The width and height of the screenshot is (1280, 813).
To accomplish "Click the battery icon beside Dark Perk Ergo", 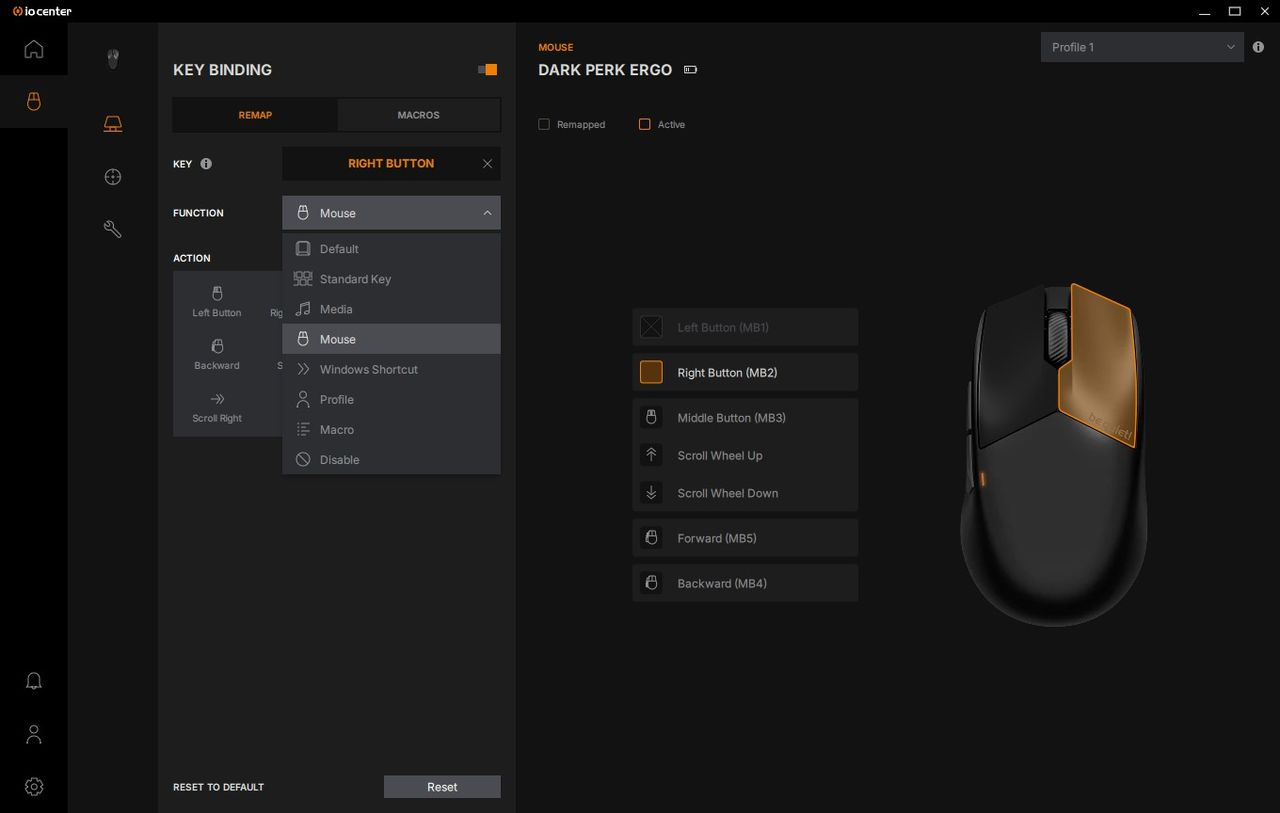I will tap(690, 70).
